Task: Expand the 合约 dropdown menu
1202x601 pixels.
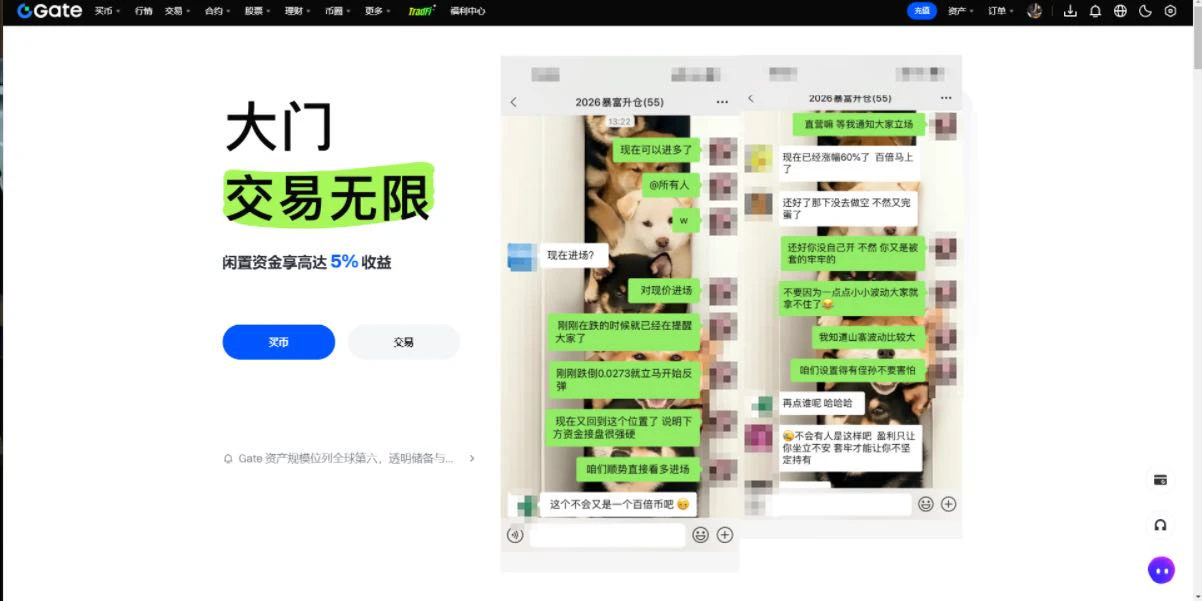Action: click(217, 11)
